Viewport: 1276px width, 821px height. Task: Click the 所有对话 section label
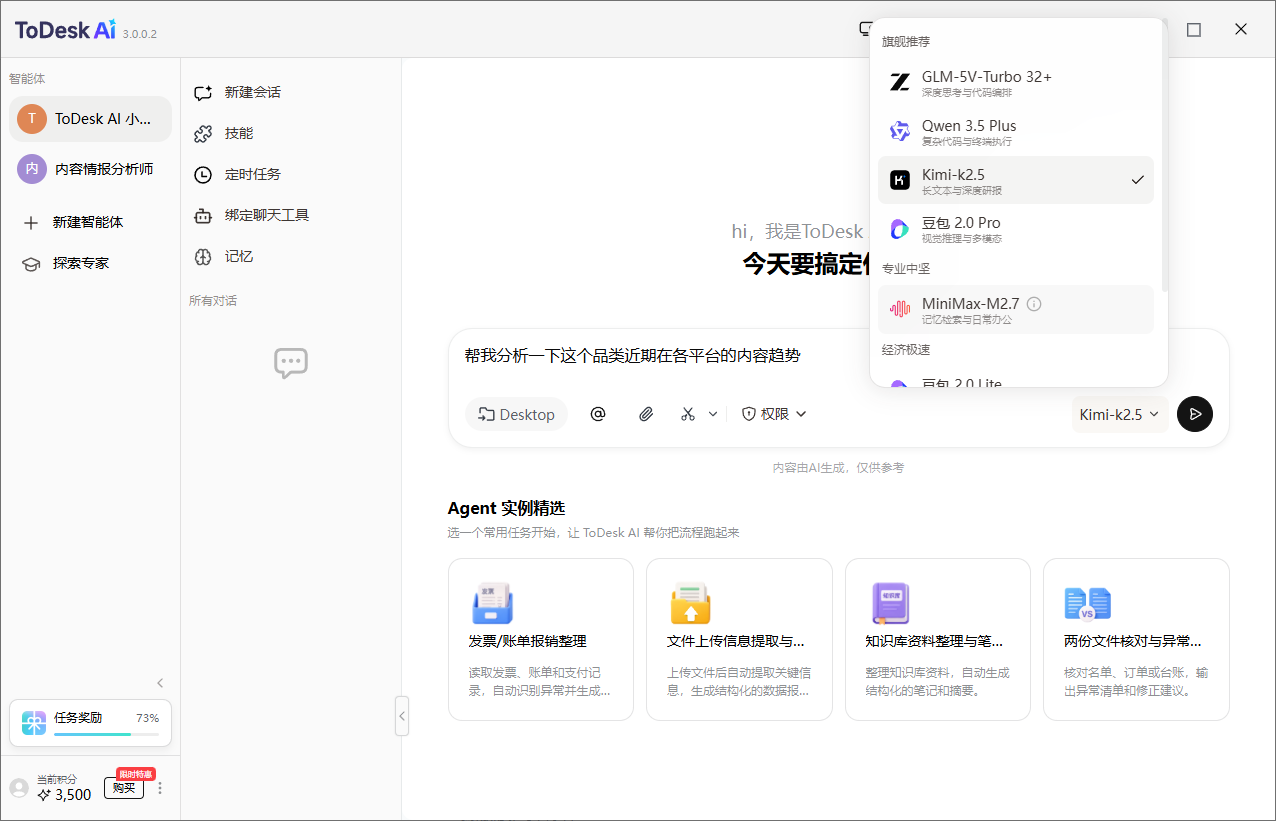213,301
